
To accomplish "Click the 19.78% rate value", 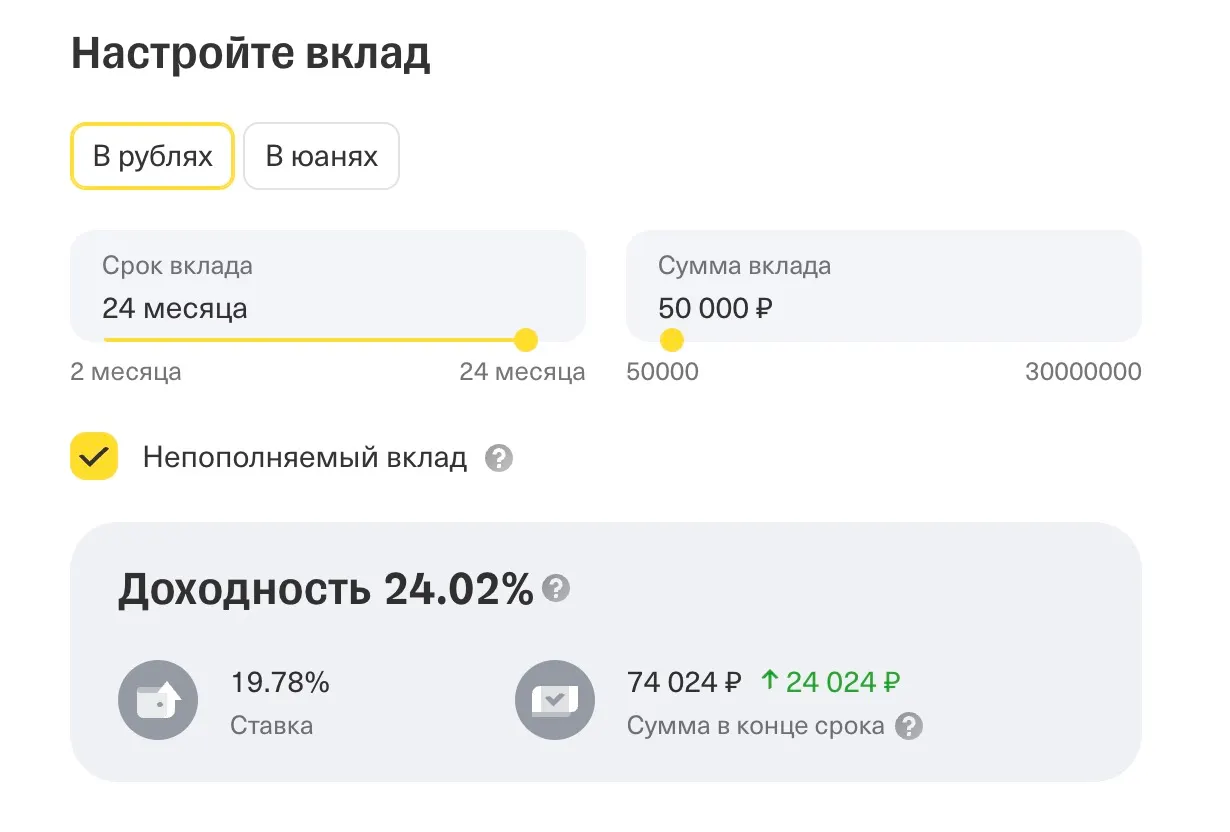I will pos(280,684).
